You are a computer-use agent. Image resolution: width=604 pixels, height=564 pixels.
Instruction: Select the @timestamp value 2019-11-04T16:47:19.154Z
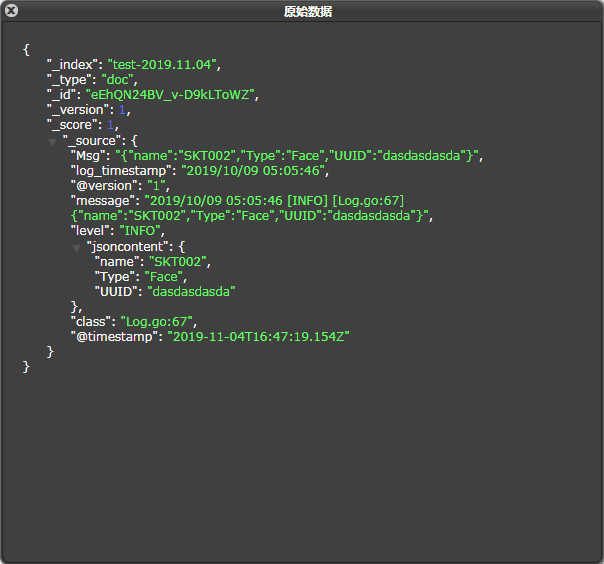[x=258, y=337]
